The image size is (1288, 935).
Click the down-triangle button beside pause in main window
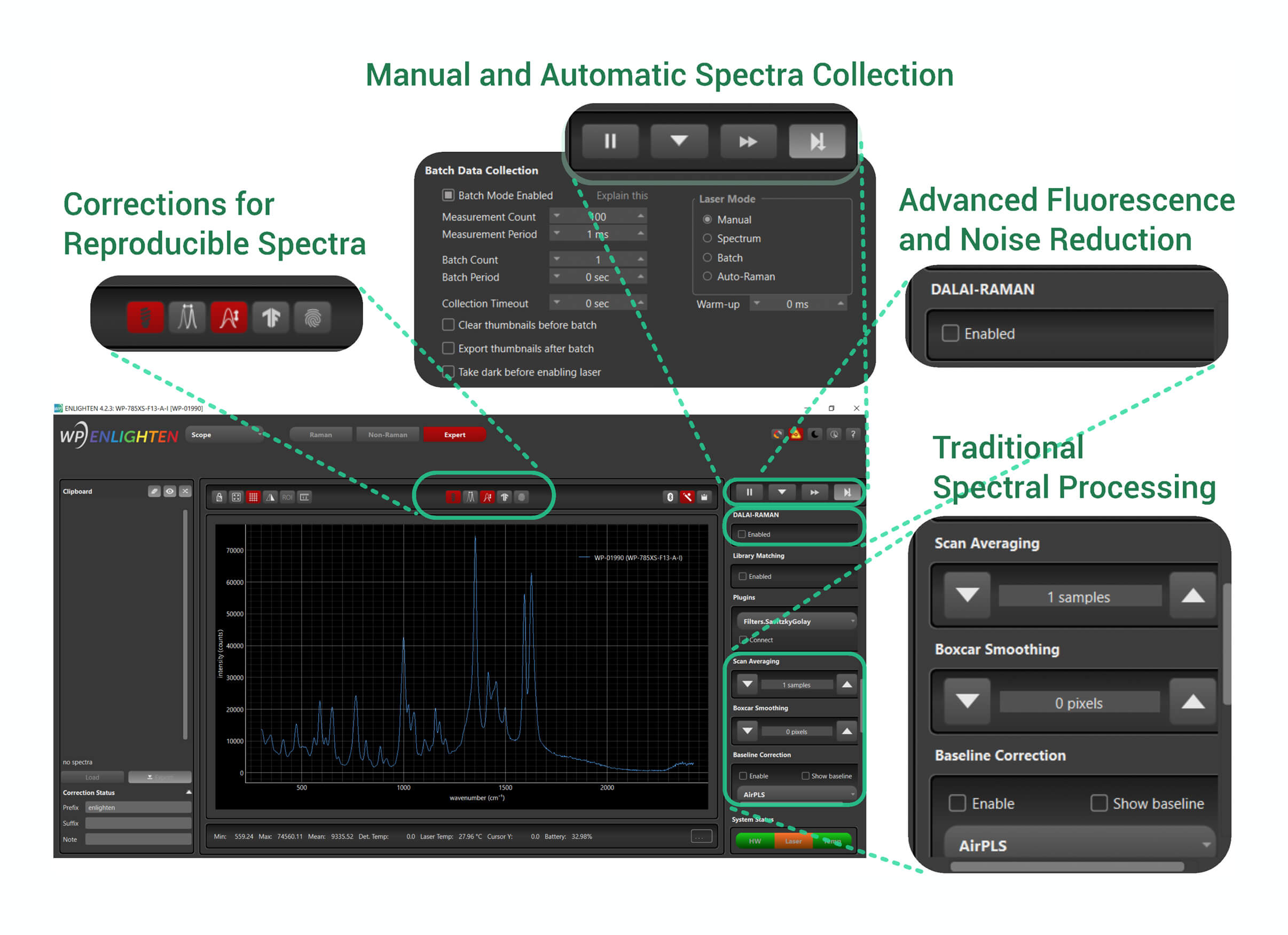[782, 492]
